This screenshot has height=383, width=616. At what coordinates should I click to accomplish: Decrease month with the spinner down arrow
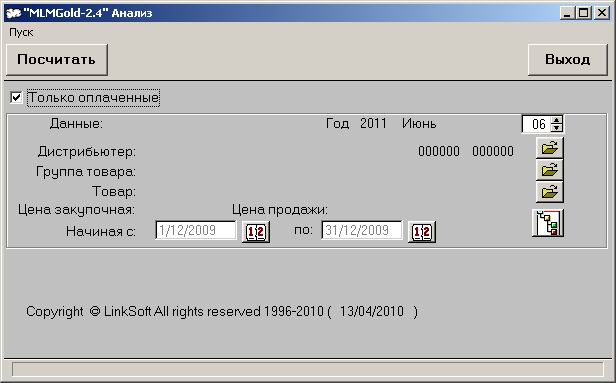point(556,128)
